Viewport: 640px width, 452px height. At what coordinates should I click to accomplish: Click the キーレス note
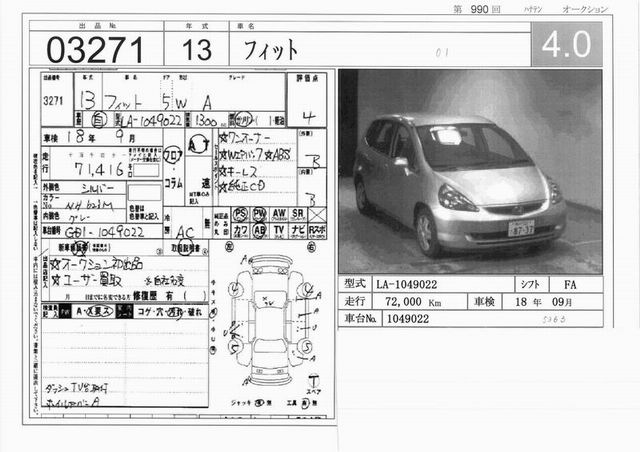point(238,171)
